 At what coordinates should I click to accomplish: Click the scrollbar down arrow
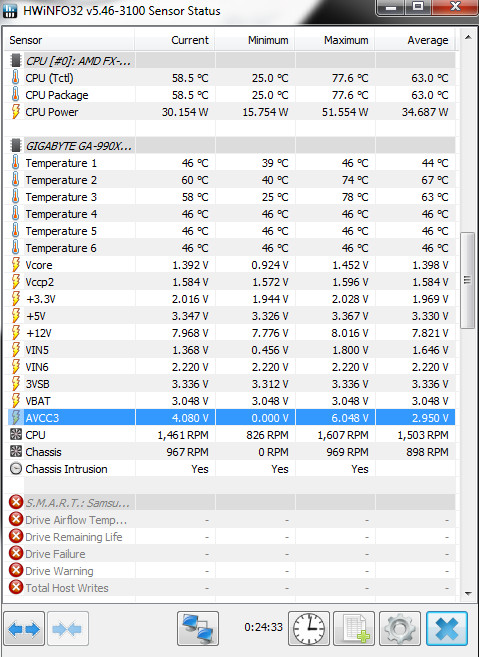tap(468, 593)
